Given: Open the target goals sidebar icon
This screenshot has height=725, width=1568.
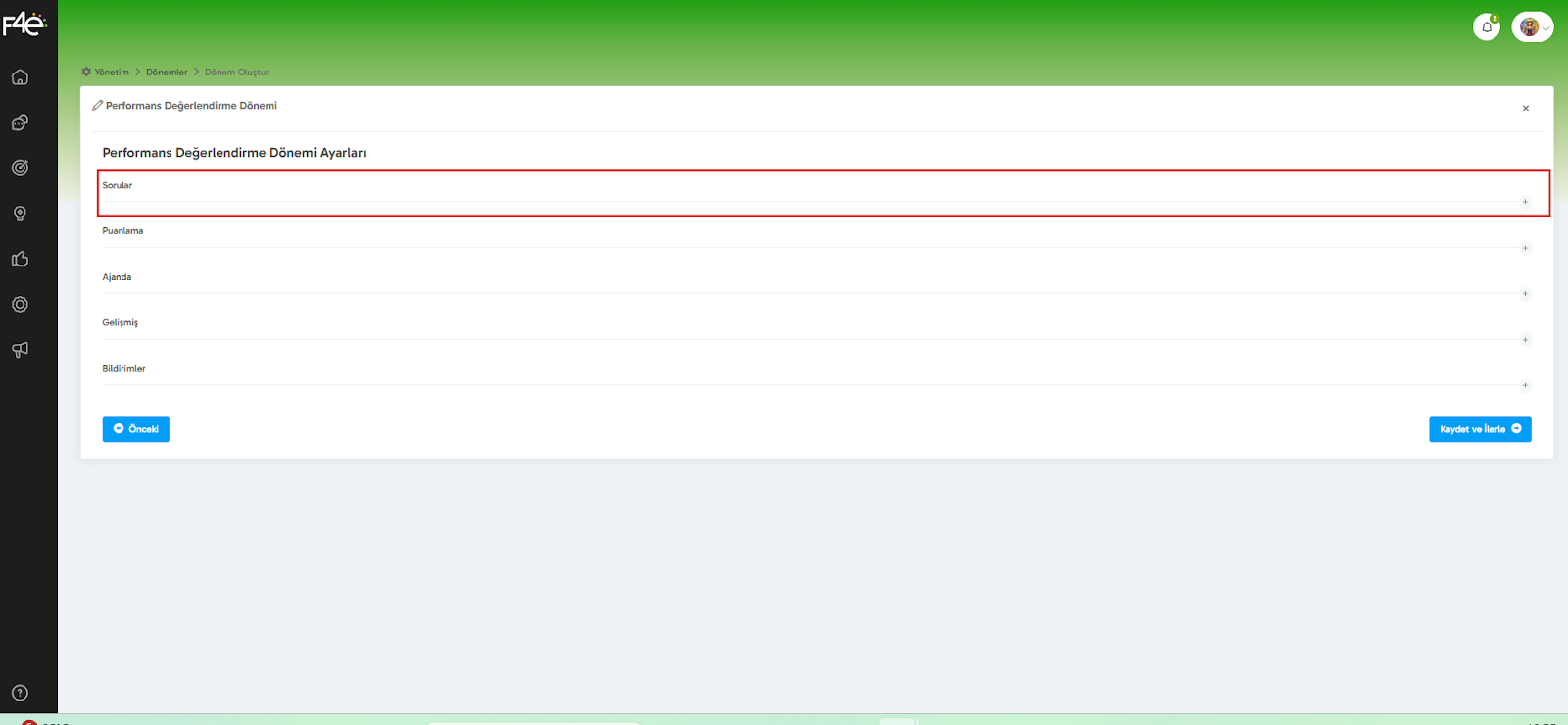Looking at the screenshot, I should click(x=20, y=168).
